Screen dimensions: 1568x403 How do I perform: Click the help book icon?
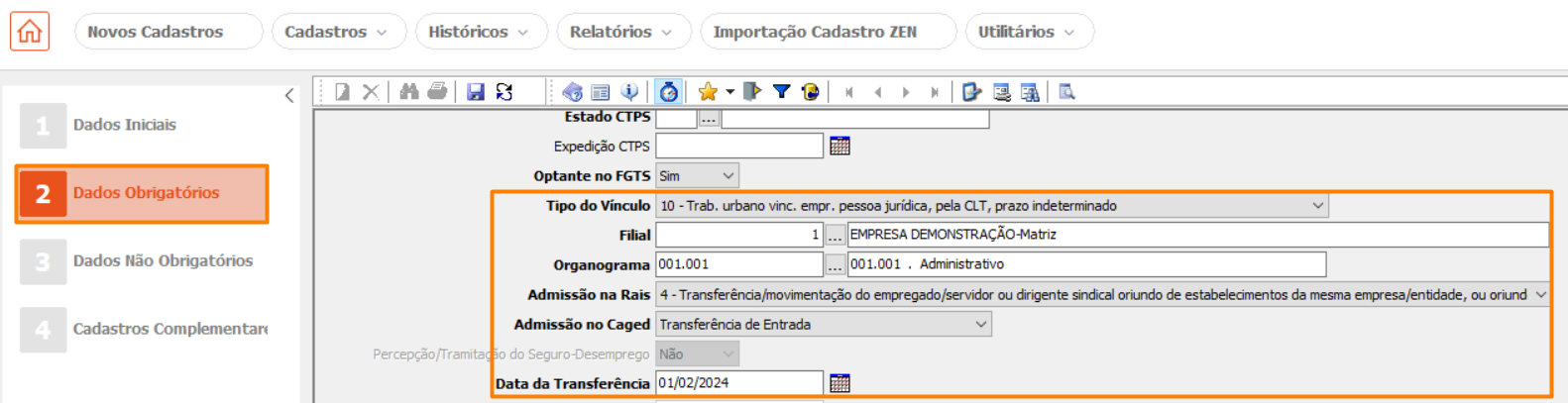click(572, 92)
